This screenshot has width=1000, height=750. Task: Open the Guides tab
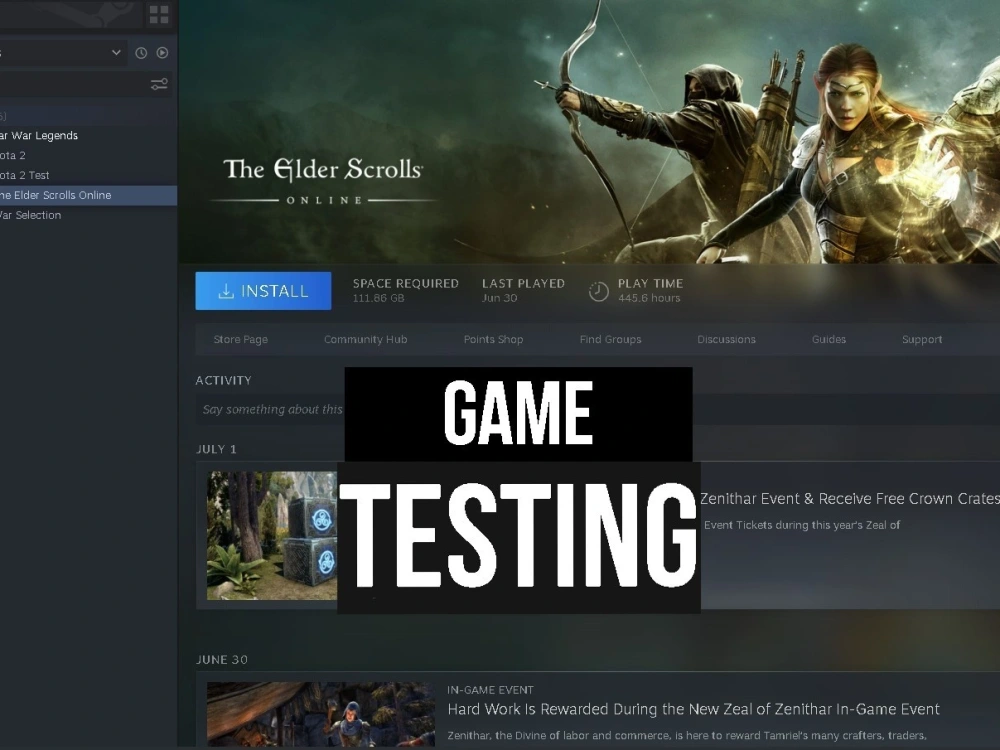(829, 339)
